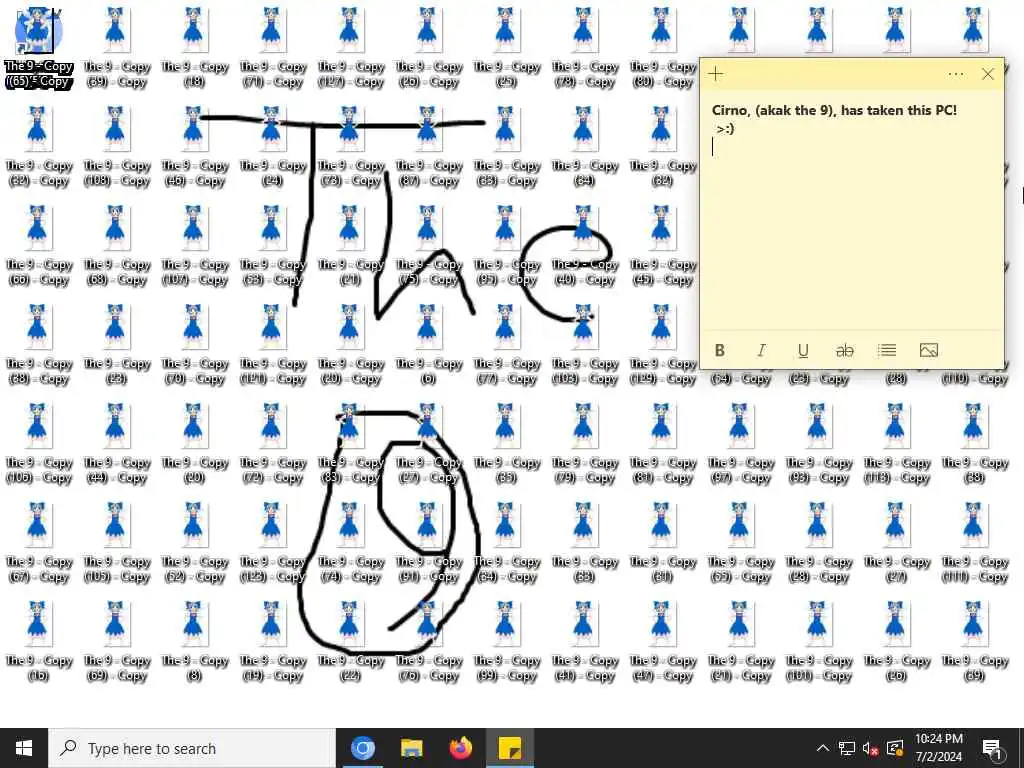1024x768 pixels.
Task: Select desktop file 'The 9 - Copy (97) - Copy'
Action: (740, 444)
